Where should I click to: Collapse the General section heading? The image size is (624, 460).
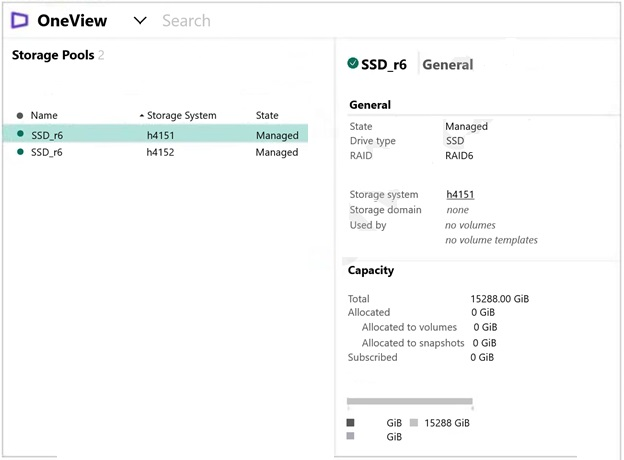[x=370, y=105]
